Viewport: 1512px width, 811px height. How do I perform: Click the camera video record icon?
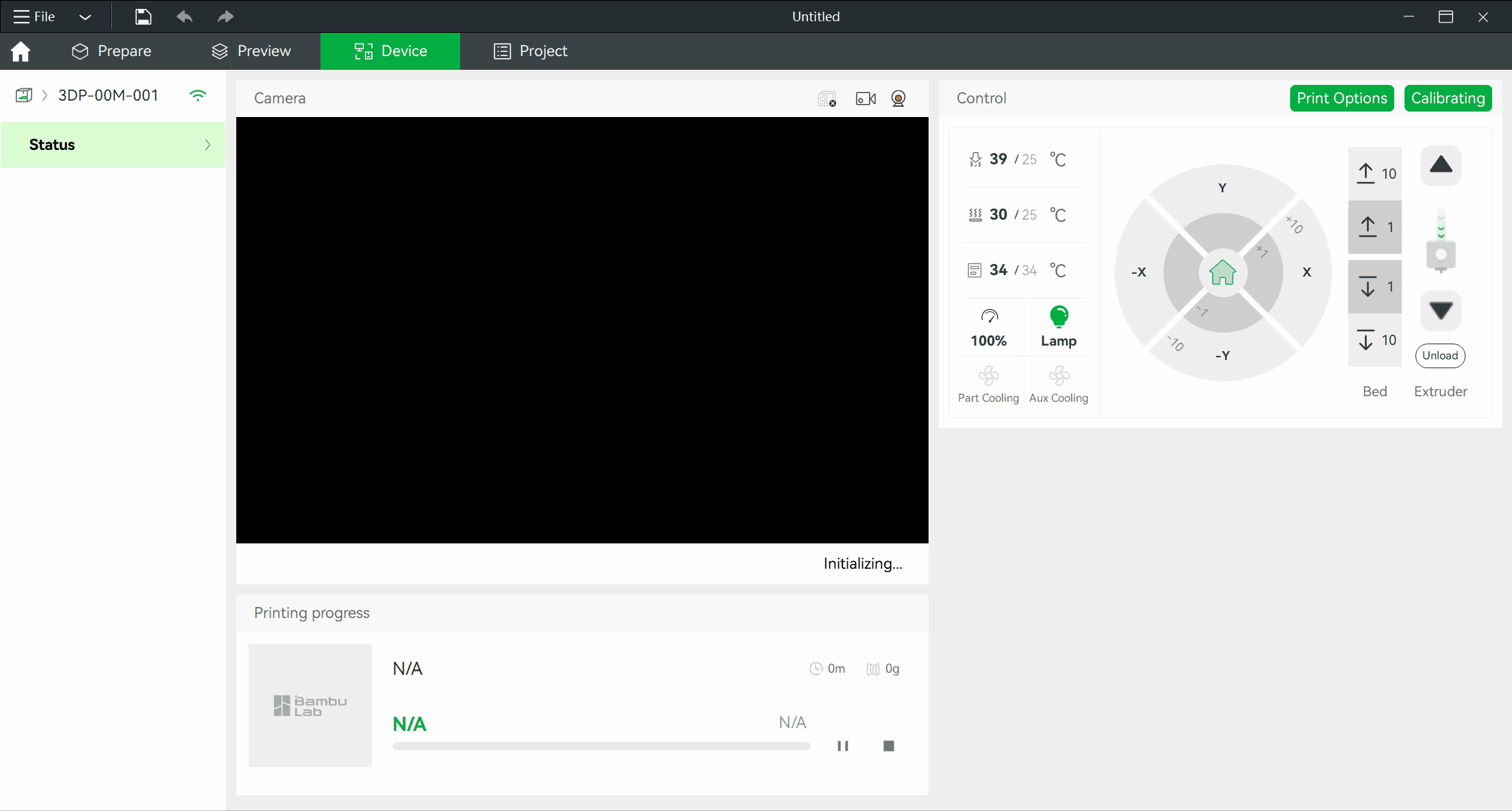(865, 98)
